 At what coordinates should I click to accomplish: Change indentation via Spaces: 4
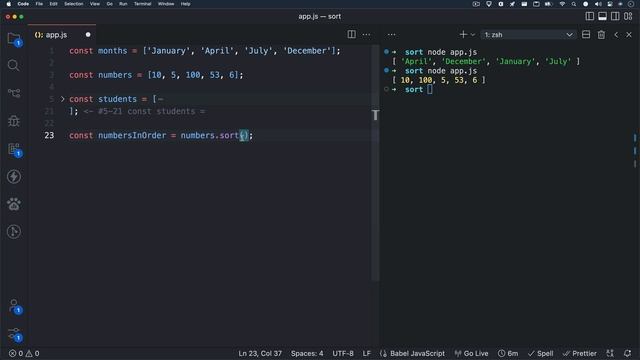coord(307,353)
